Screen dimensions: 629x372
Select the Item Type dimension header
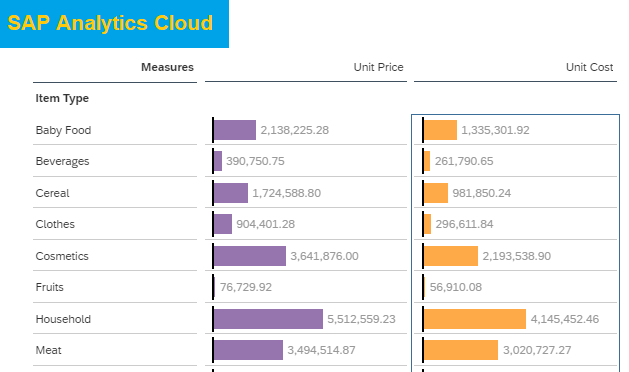point(62,98)
